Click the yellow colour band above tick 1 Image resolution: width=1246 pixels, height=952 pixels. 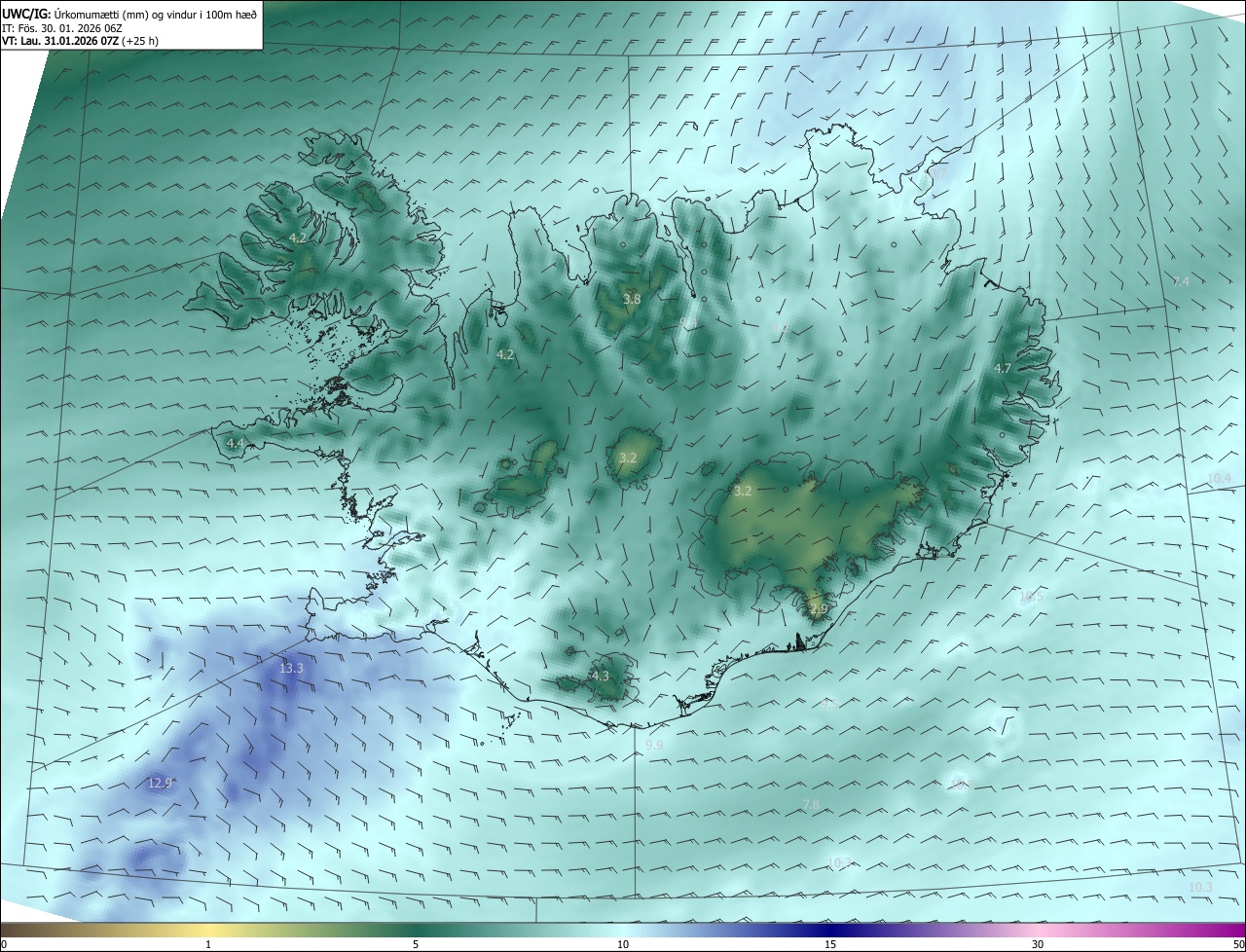[x=208, y=930]
